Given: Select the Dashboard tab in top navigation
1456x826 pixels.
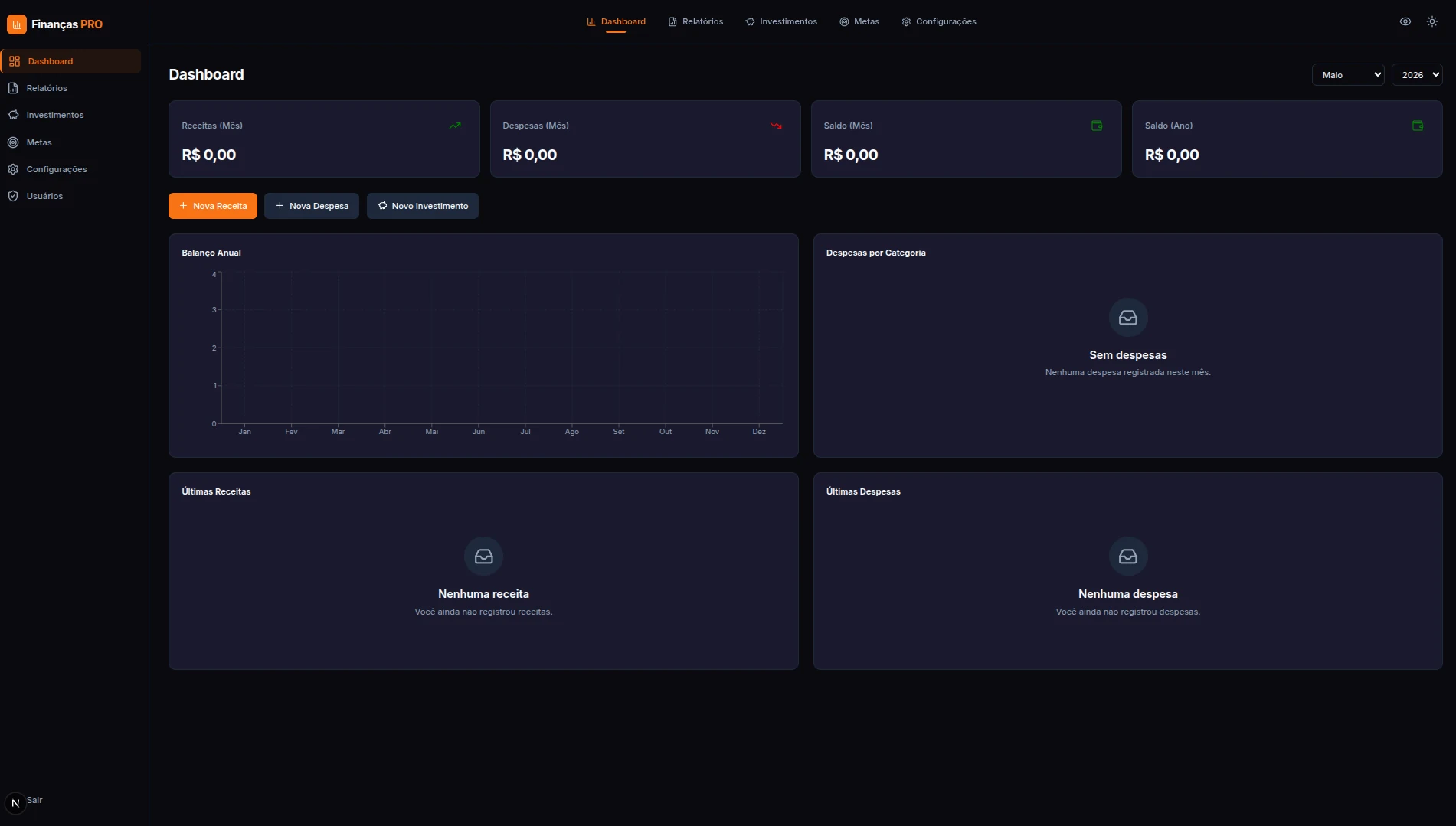Looking at the screenshot, I should tap(616, 21).
